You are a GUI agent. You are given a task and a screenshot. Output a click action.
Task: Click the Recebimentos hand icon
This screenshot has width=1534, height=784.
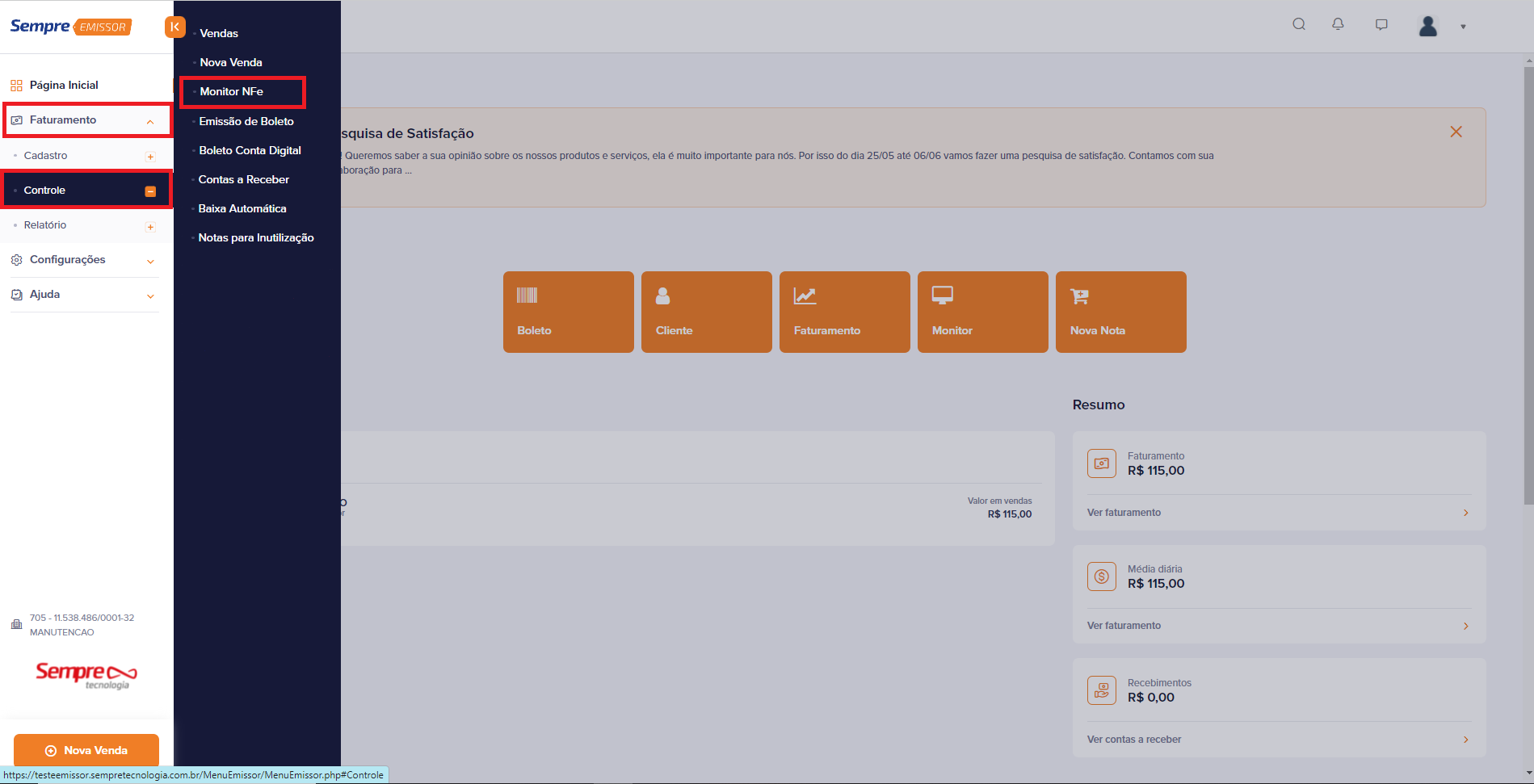[1102, 690]
